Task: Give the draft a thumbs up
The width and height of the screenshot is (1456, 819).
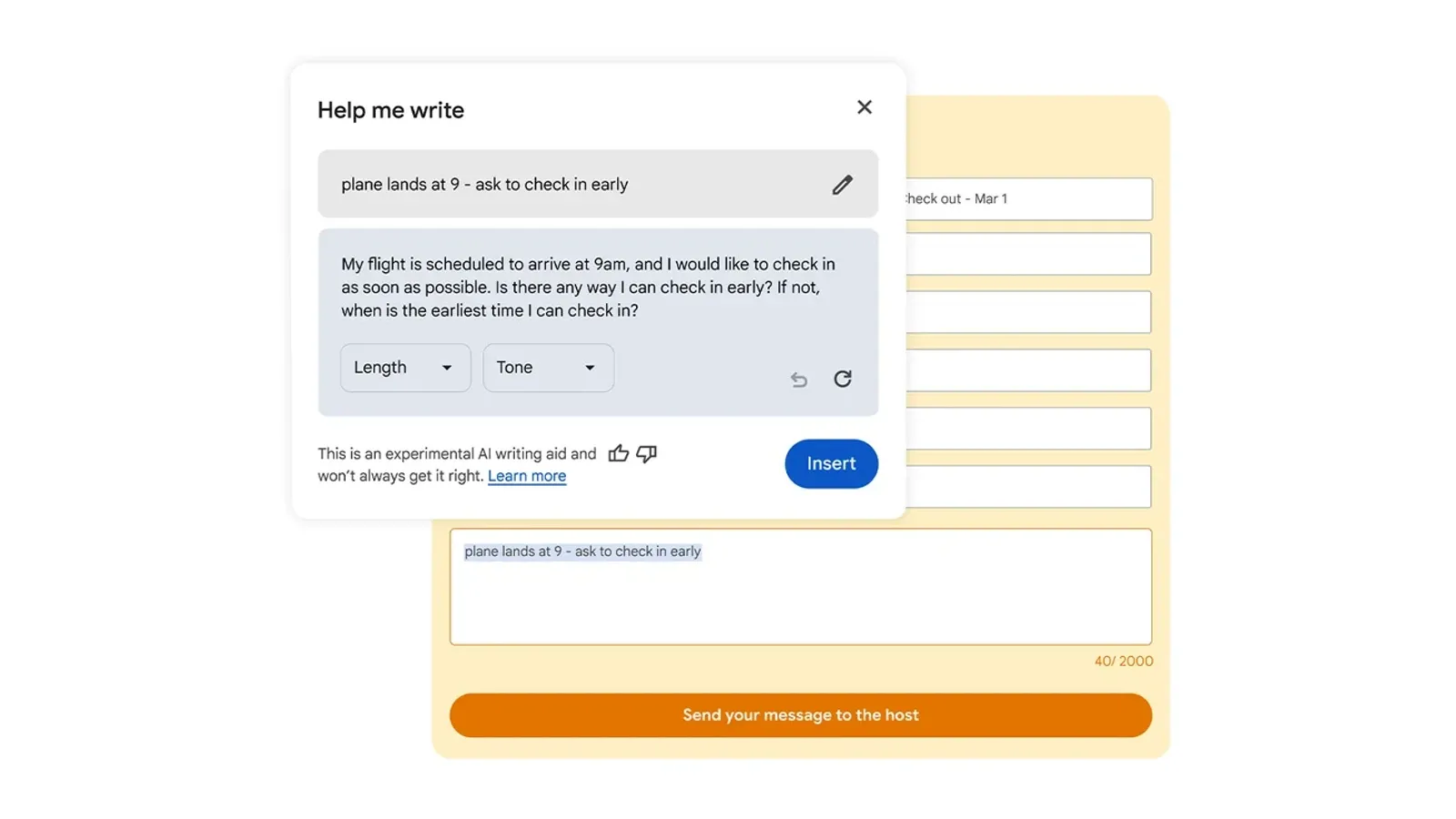Action: pyautogui.click(x=619, y=453)
